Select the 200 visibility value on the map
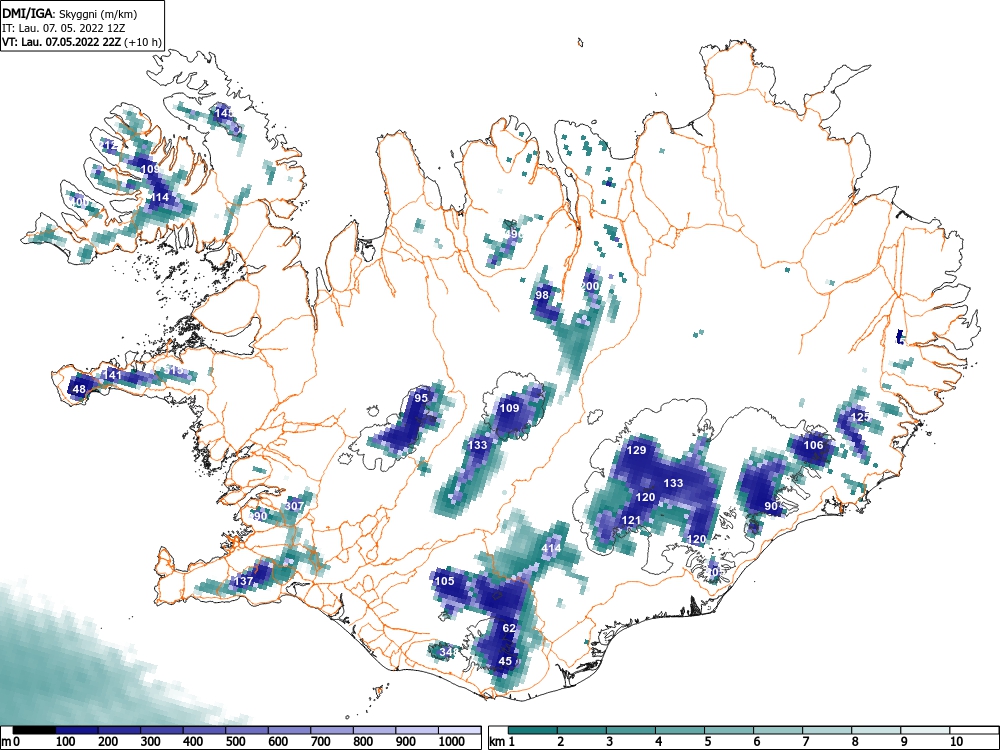 point(591,286)
